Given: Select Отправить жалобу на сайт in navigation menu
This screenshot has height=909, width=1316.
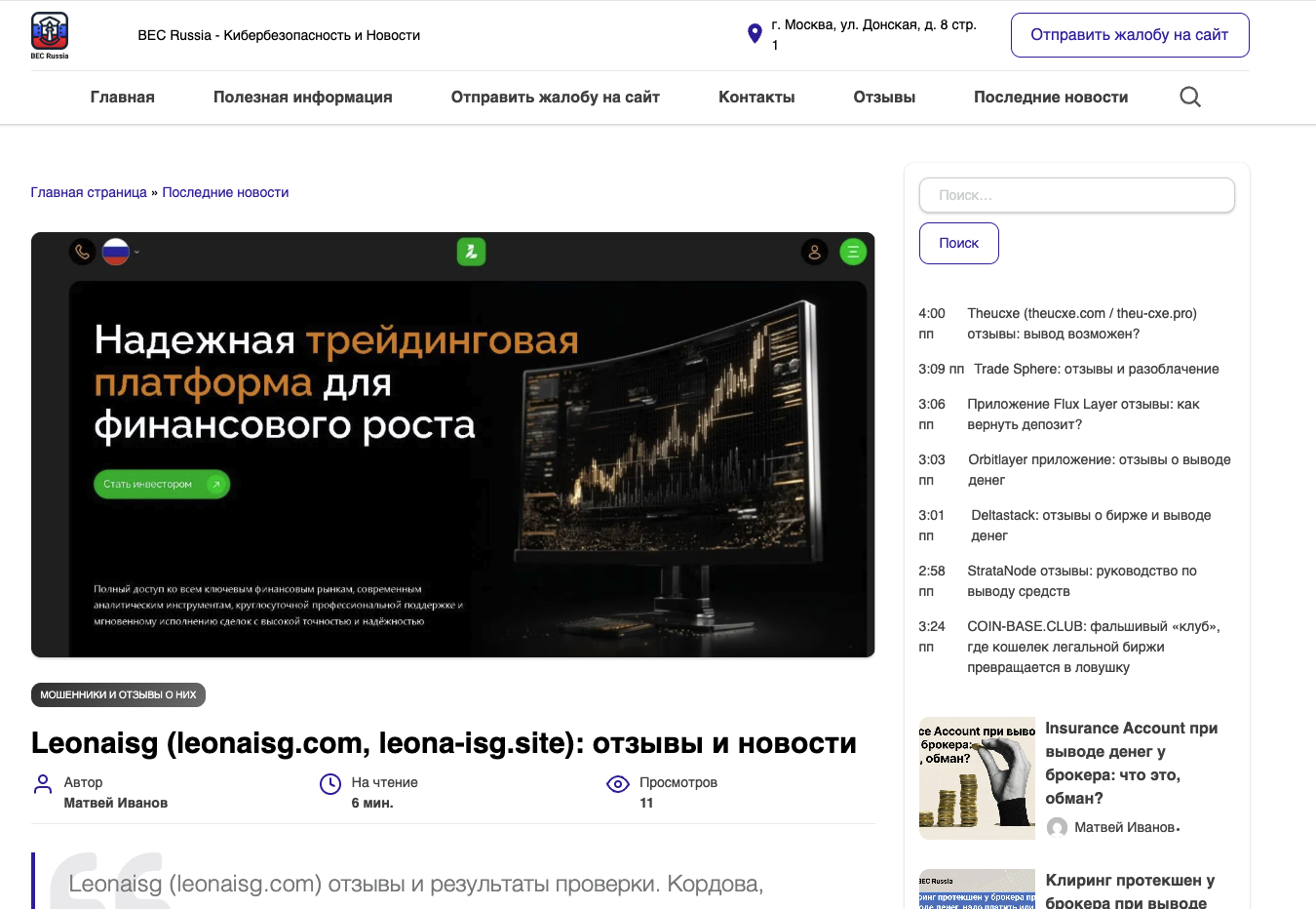Looking at the screenshot, I should (556, 97).
